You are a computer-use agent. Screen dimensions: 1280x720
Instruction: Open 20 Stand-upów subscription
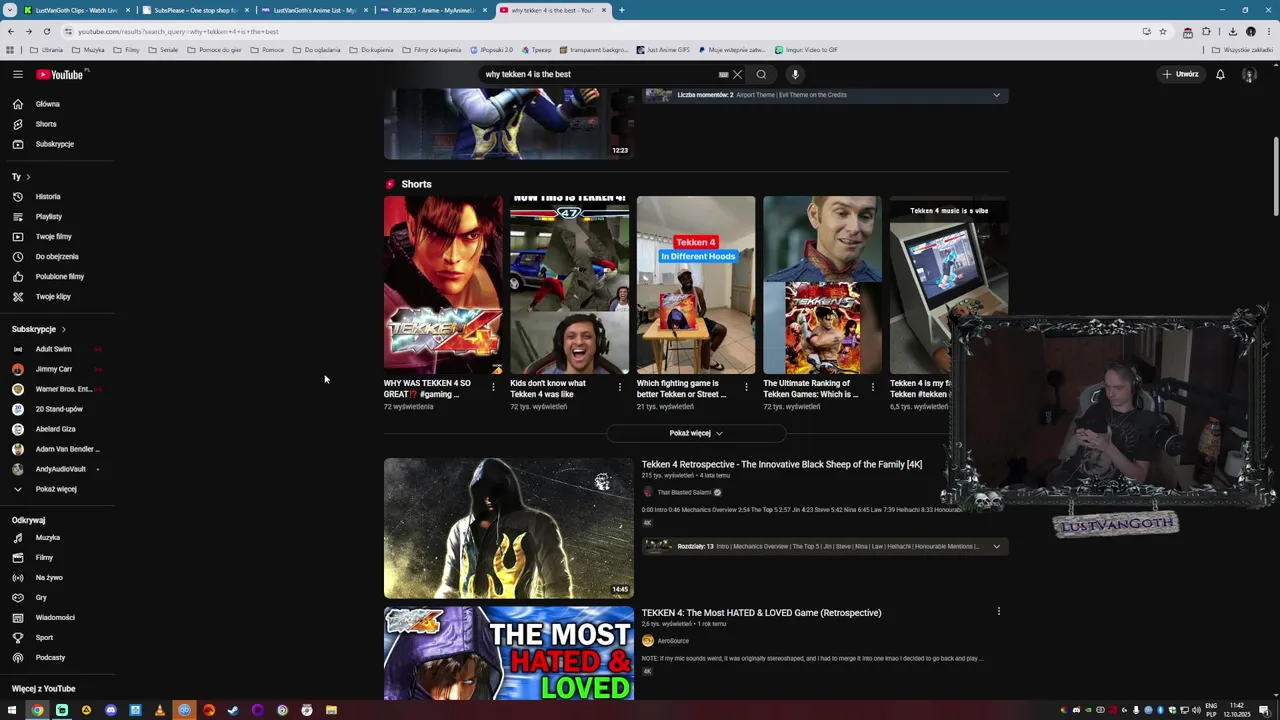tap(59, 409)
